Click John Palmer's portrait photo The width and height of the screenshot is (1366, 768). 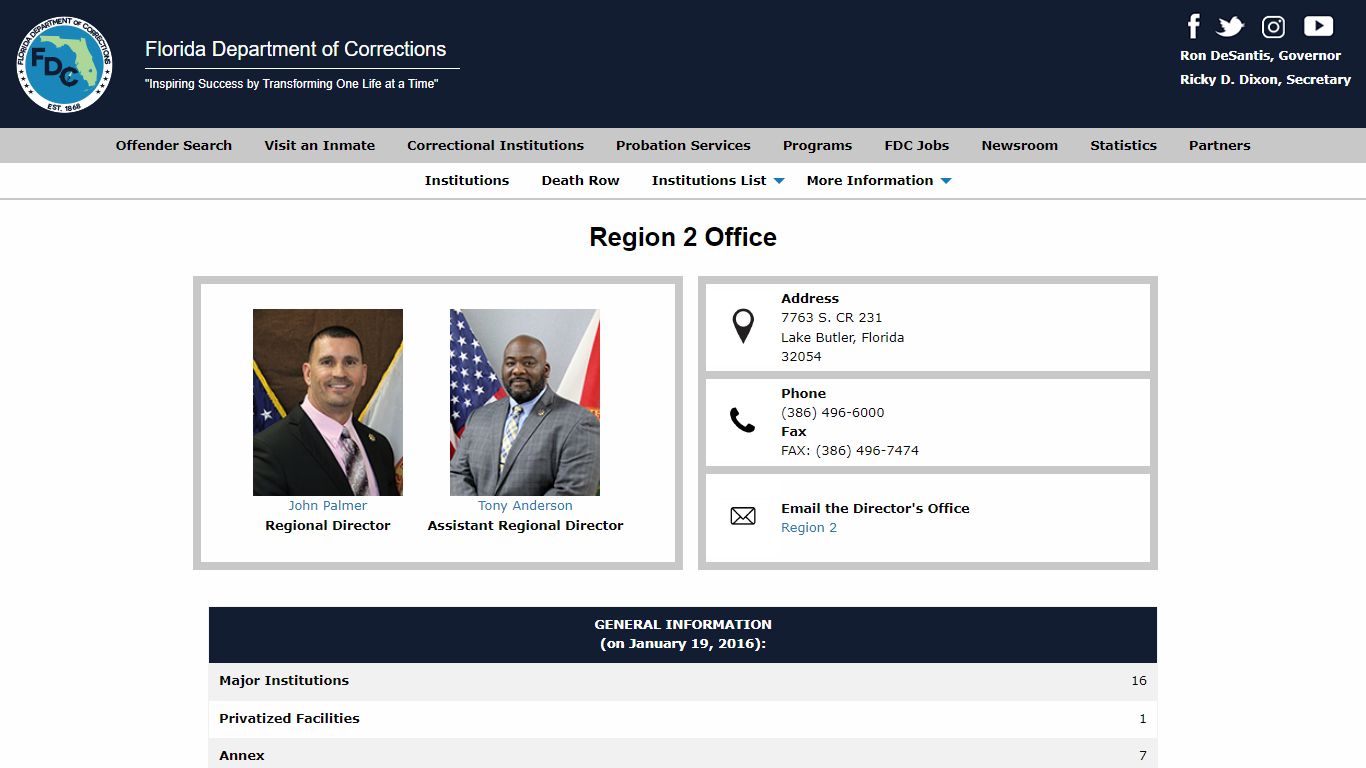(x=328, y=402)
